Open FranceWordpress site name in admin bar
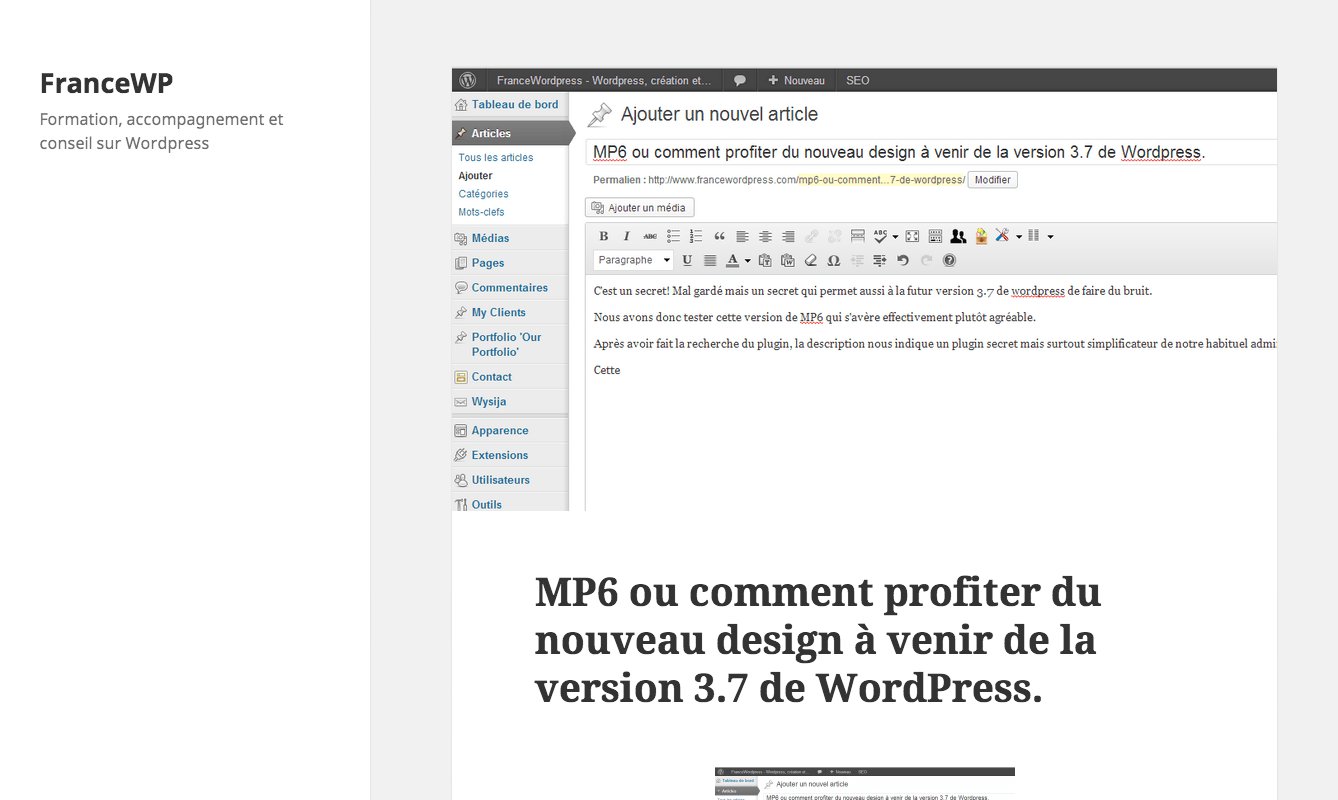1338x800 pixels. point(604,80)
